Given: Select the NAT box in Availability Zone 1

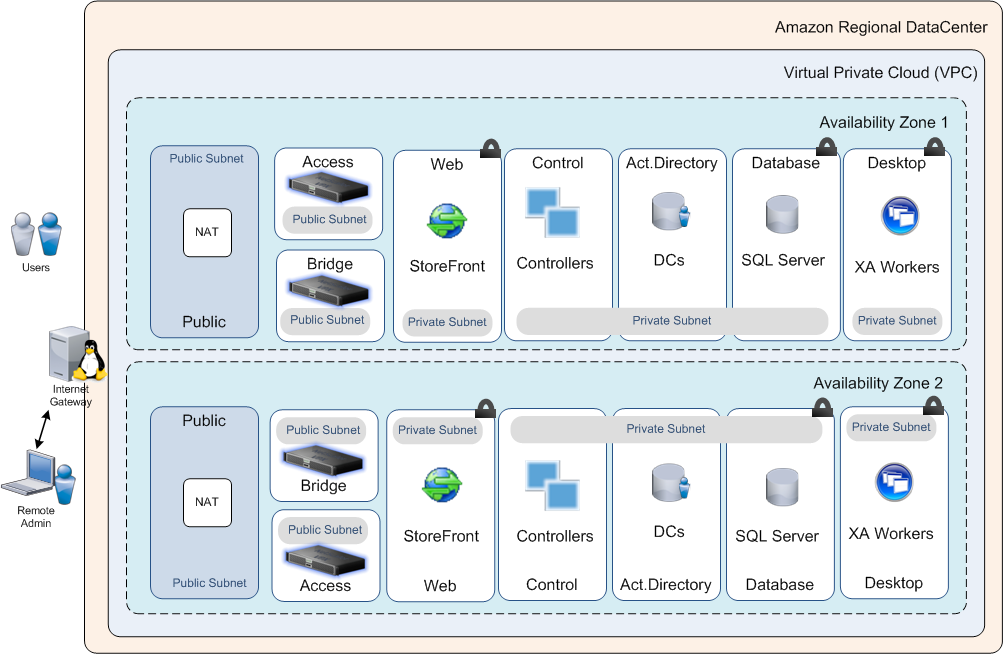Looking at the screenshot, I should coord(207,232).
